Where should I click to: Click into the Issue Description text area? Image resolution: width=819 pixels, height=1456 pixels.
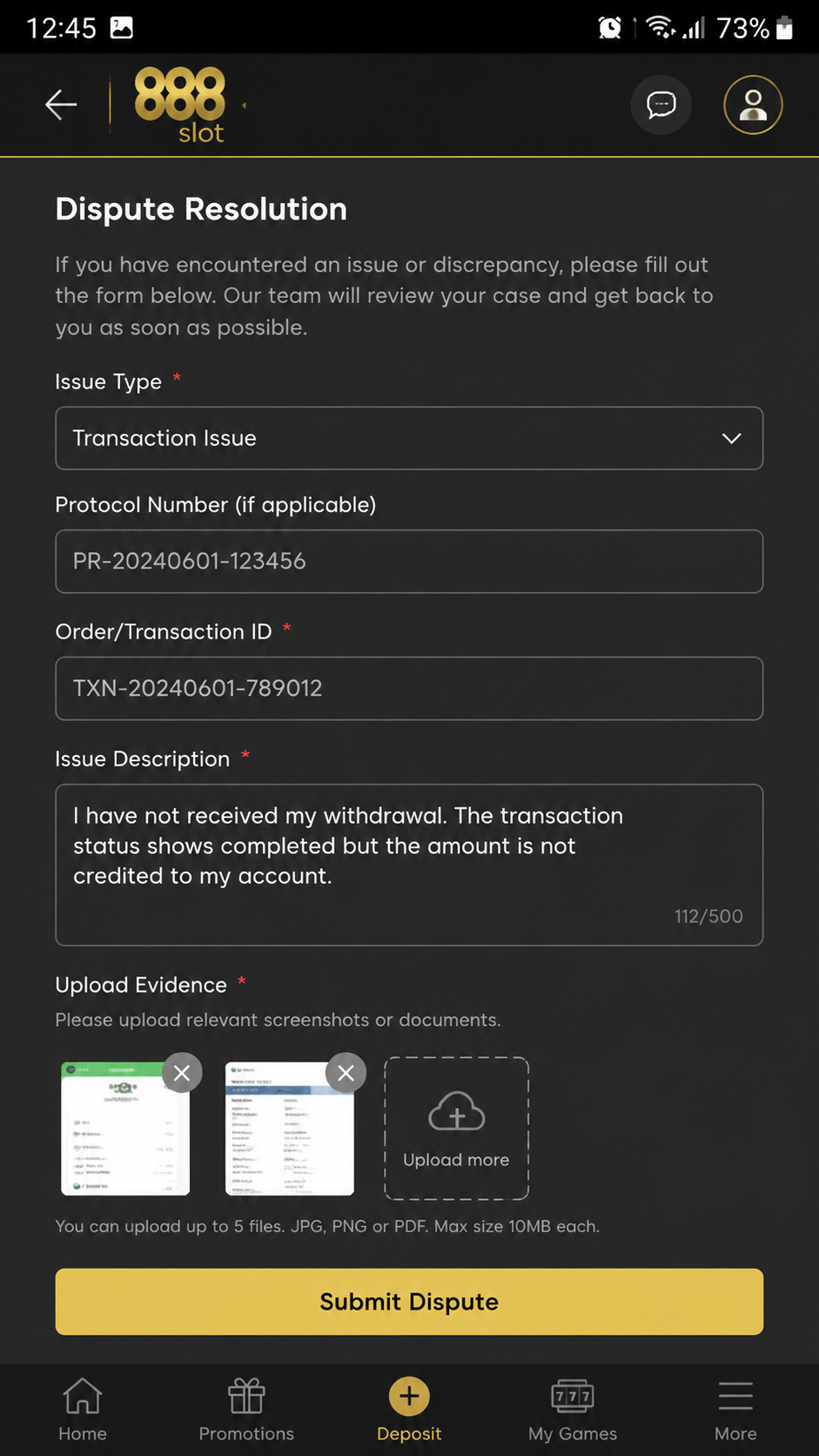[409, 865]
